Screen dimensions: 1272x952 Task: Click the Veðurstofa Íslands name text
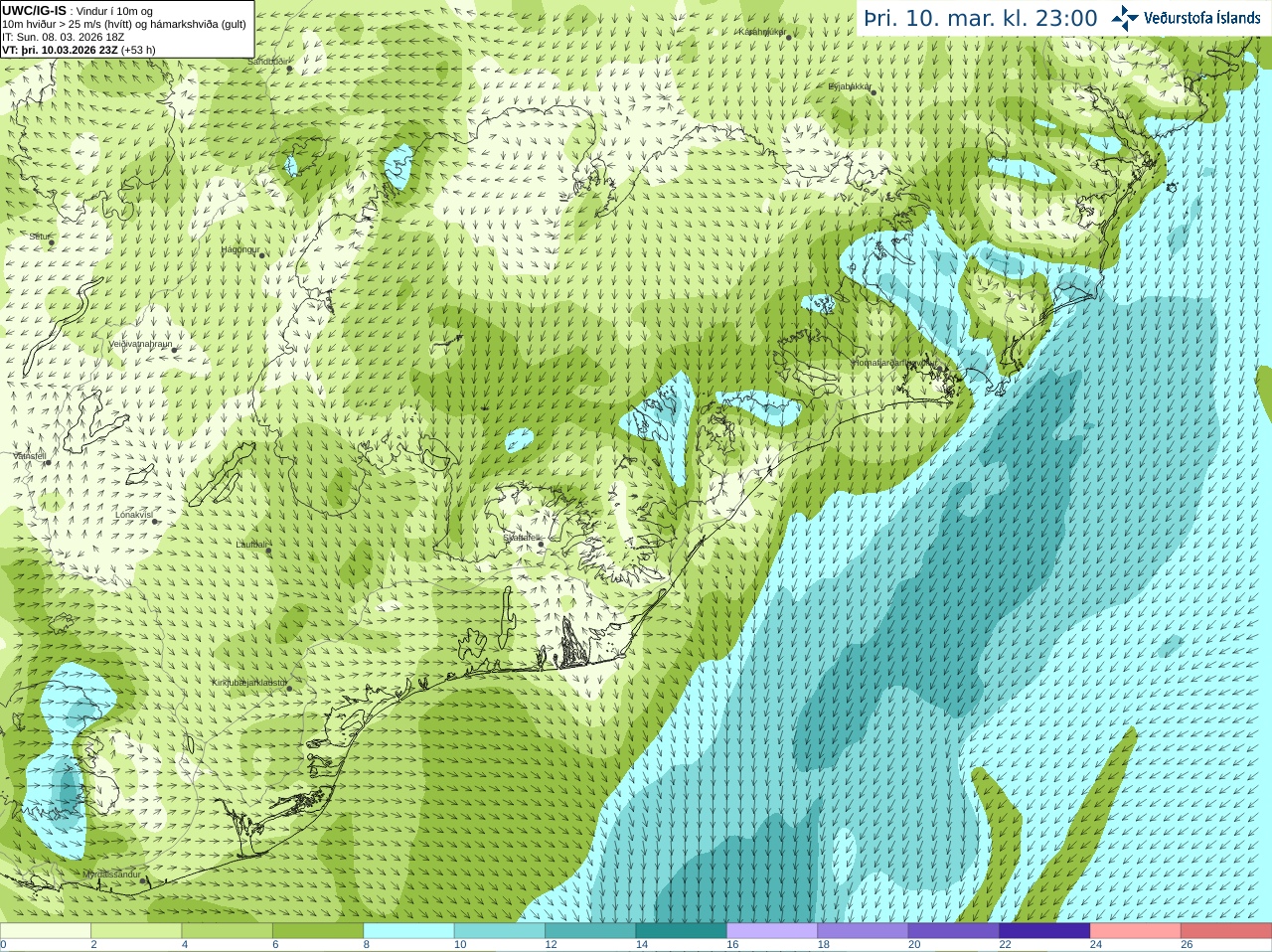(1201, 18)
